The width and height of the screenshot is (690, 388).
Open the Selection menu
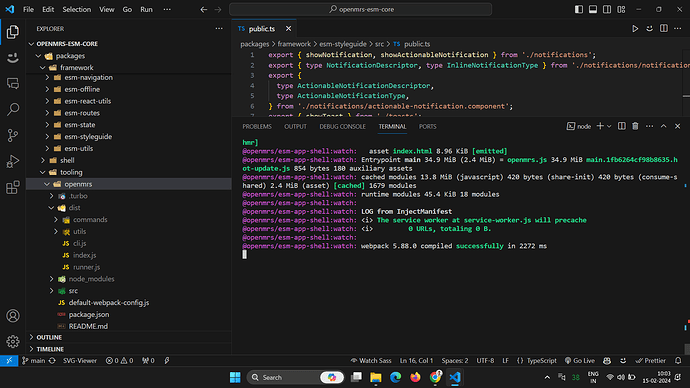(x=77, y=9)
